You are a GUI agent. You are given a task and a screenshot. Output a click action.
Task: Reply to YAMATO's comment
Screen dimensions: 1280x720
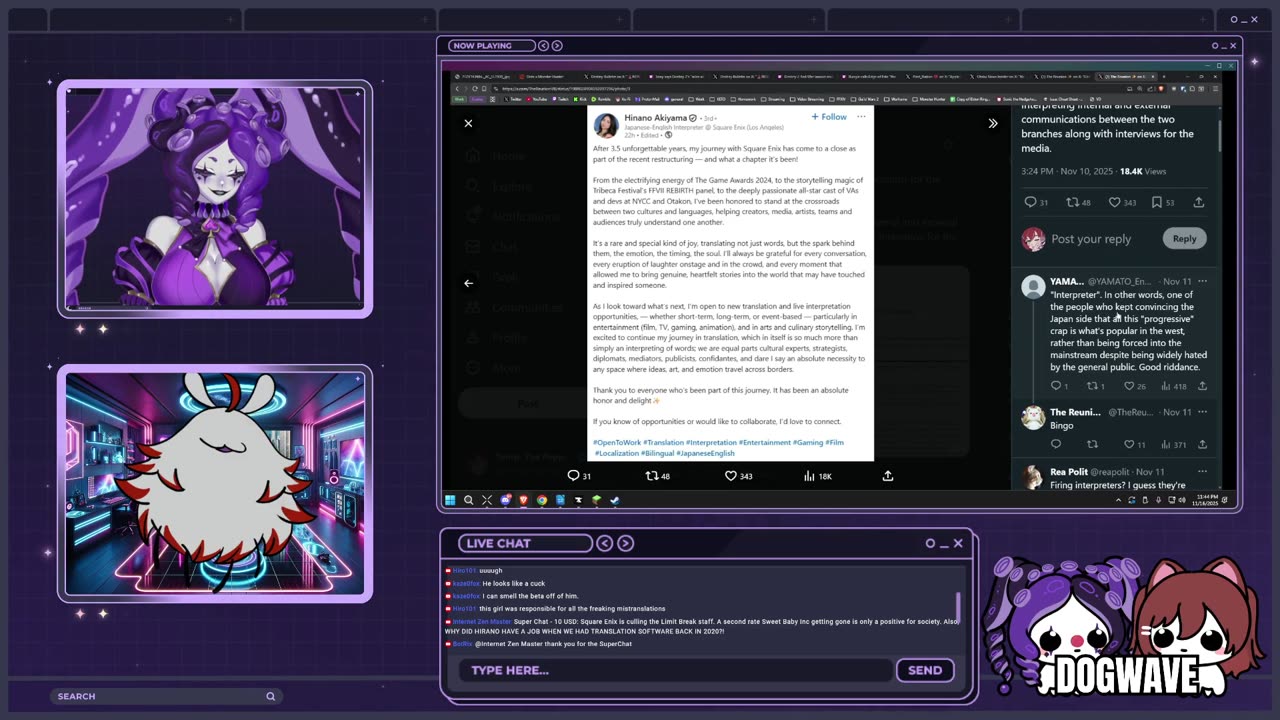(x=1055, y=386)
